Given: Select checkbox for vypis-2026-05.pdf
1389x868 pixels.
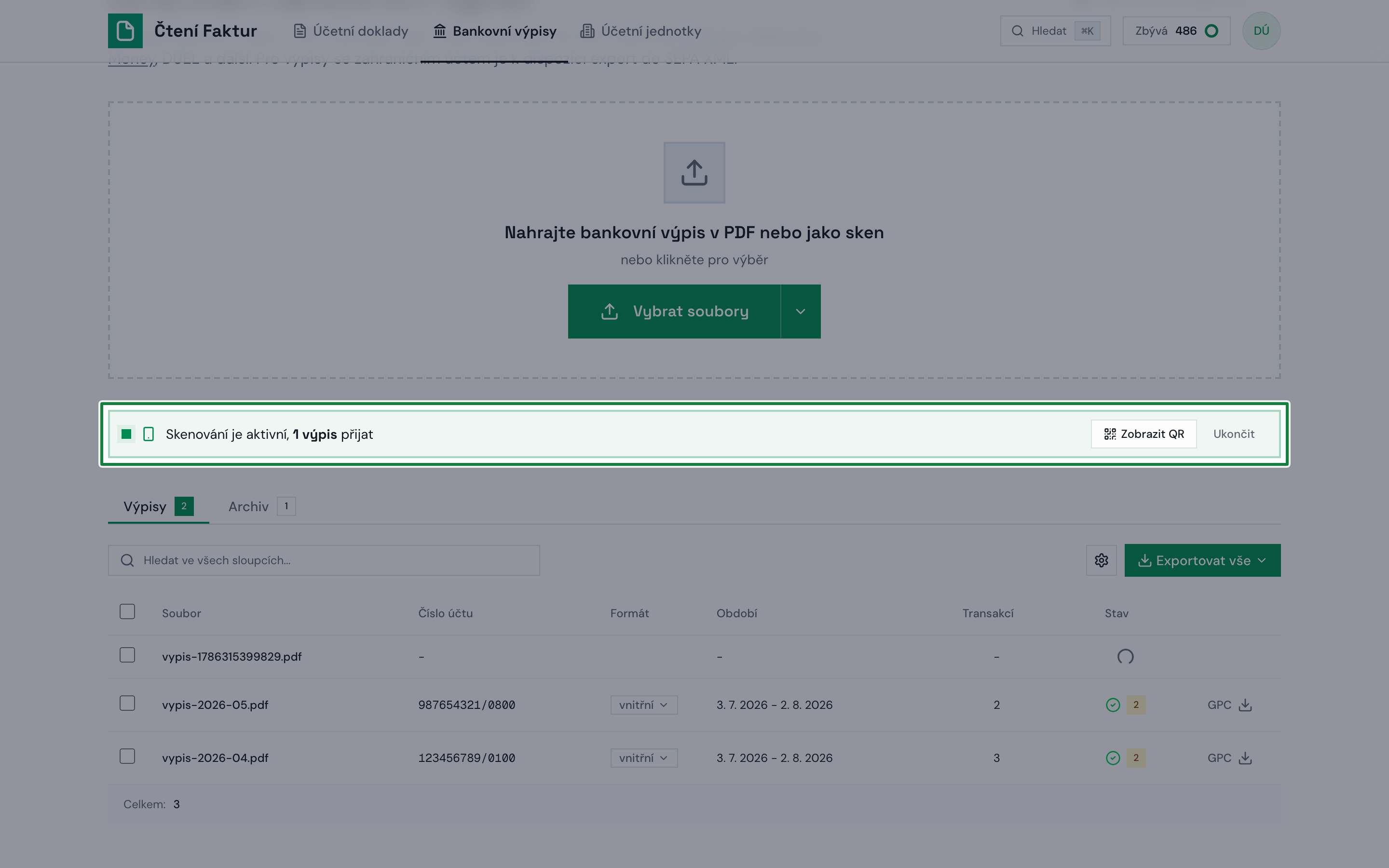Looking at the screenshot, I should click(127, 704).
